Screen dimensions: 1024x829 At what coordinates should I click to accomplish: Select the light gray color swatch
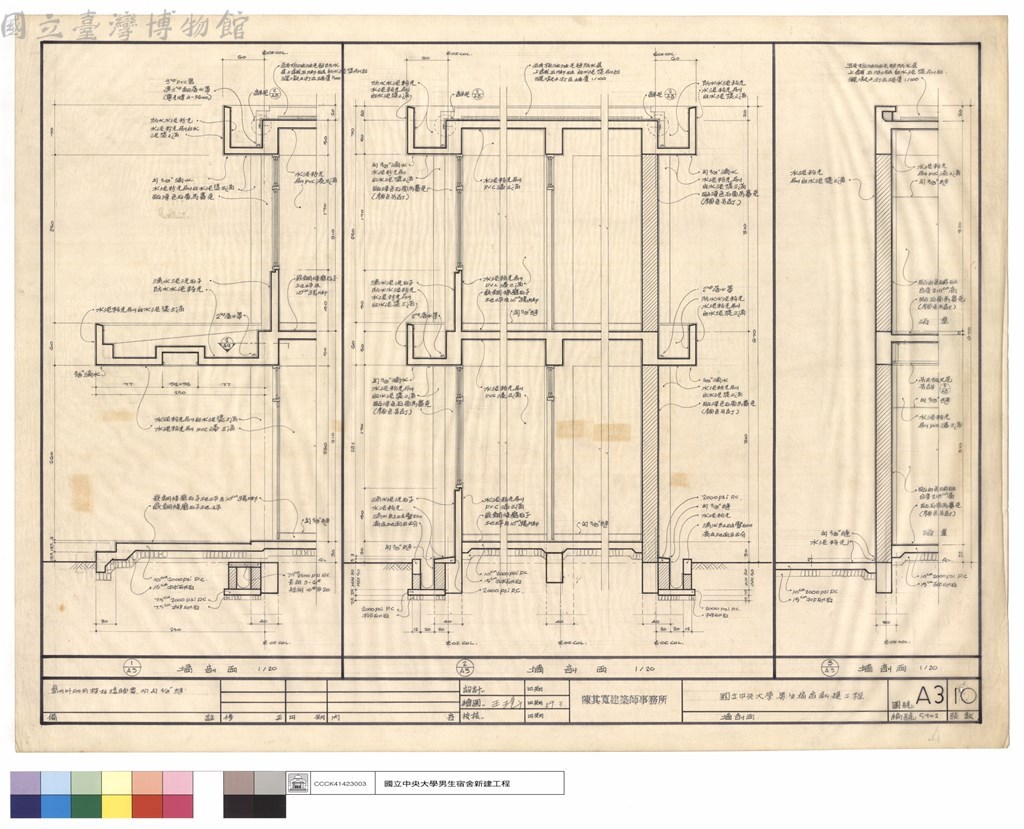click(270, 783)
